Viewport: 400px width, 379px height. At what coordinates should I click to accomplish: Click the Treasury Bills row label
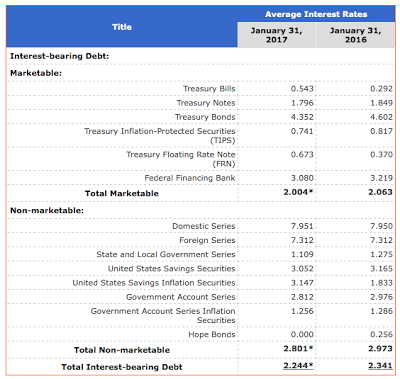coord(209,89)
